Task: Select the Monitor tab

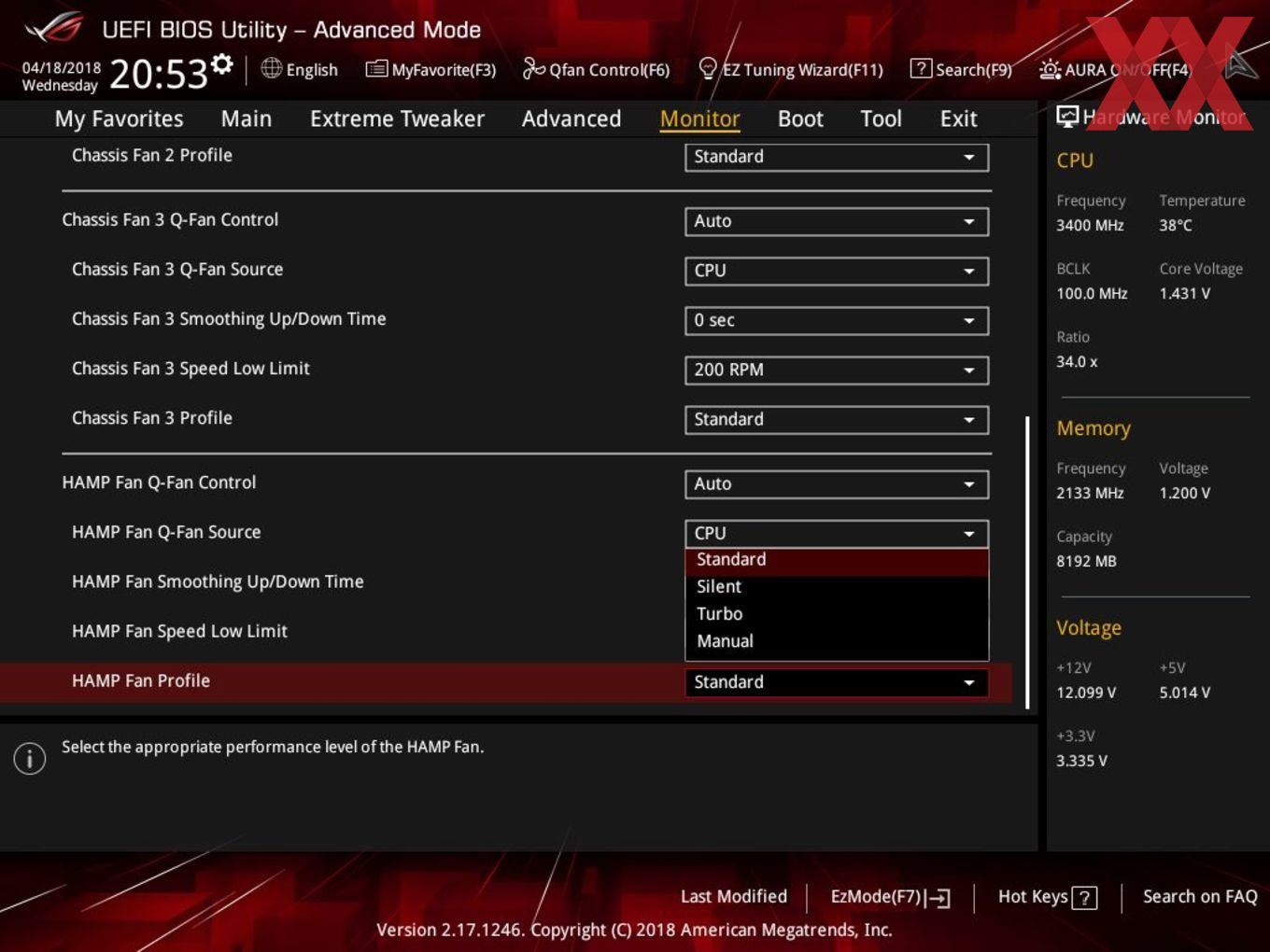Action: click(699, 119)
